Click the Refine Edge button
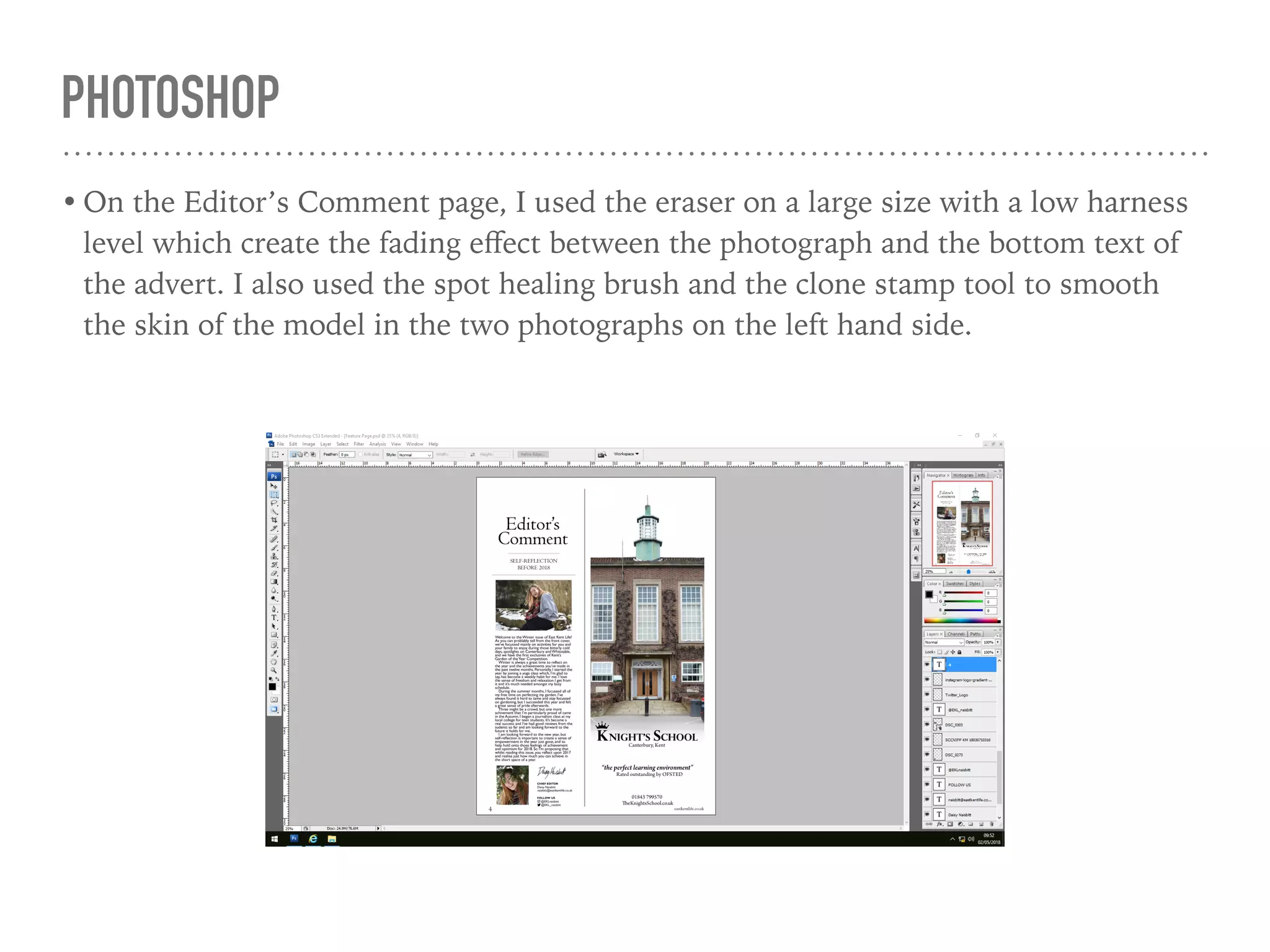The width and height of the screenshot is (1270, 952). pos(533,454)
